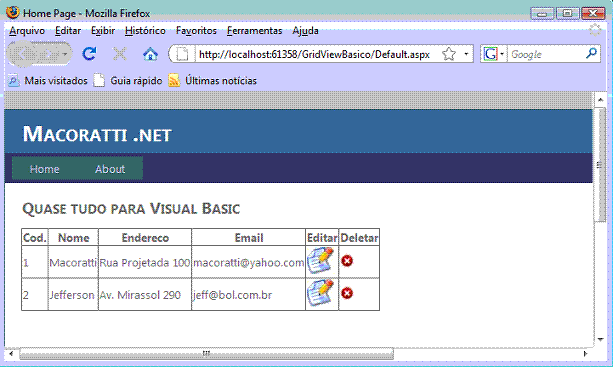Click the Cod. column header
This screenshot has height=367, width=613.
tap(35, 237)
